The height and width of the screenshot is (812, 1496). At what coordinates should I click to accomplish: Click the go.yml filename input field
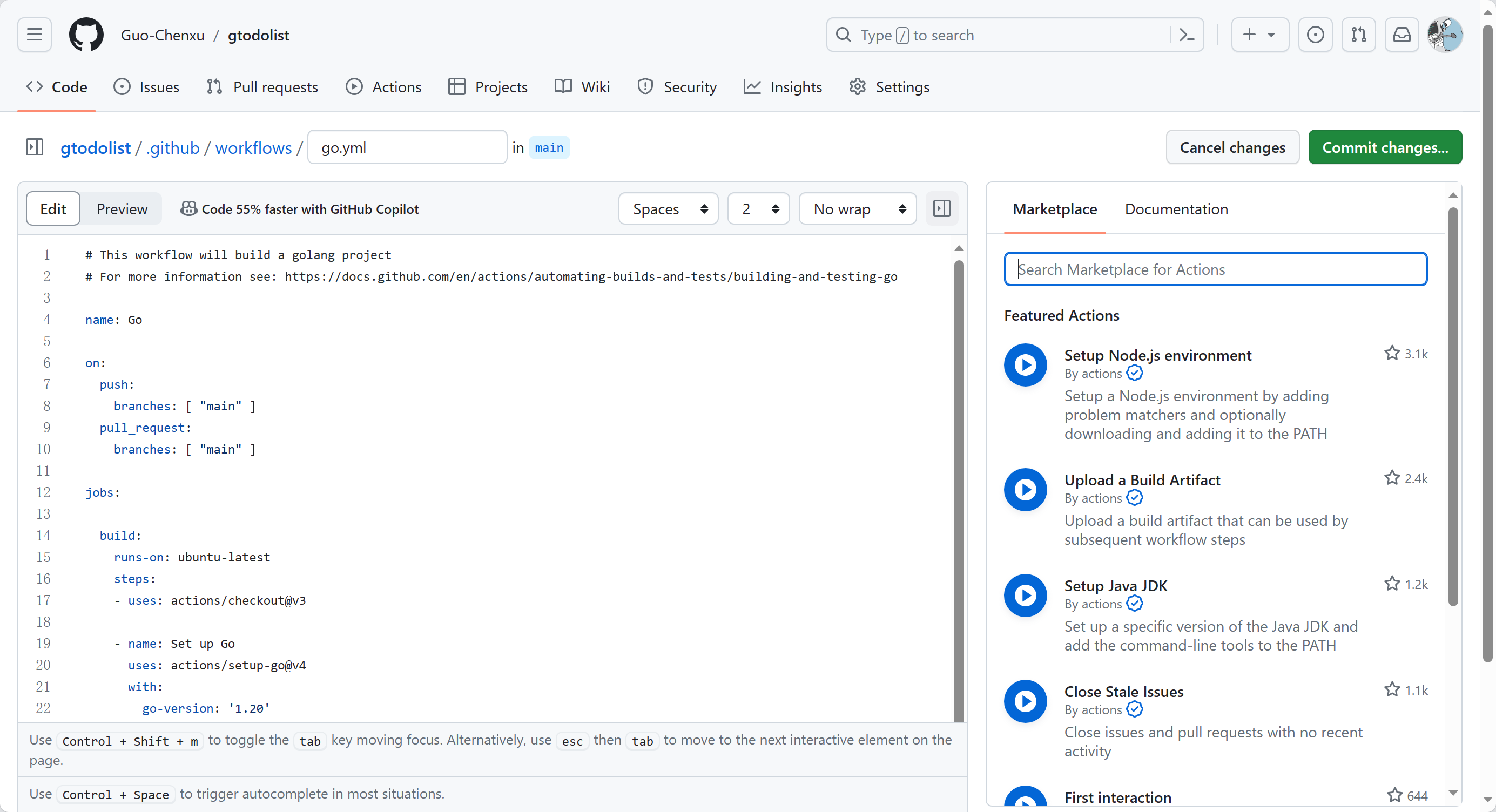coord(407,147)
